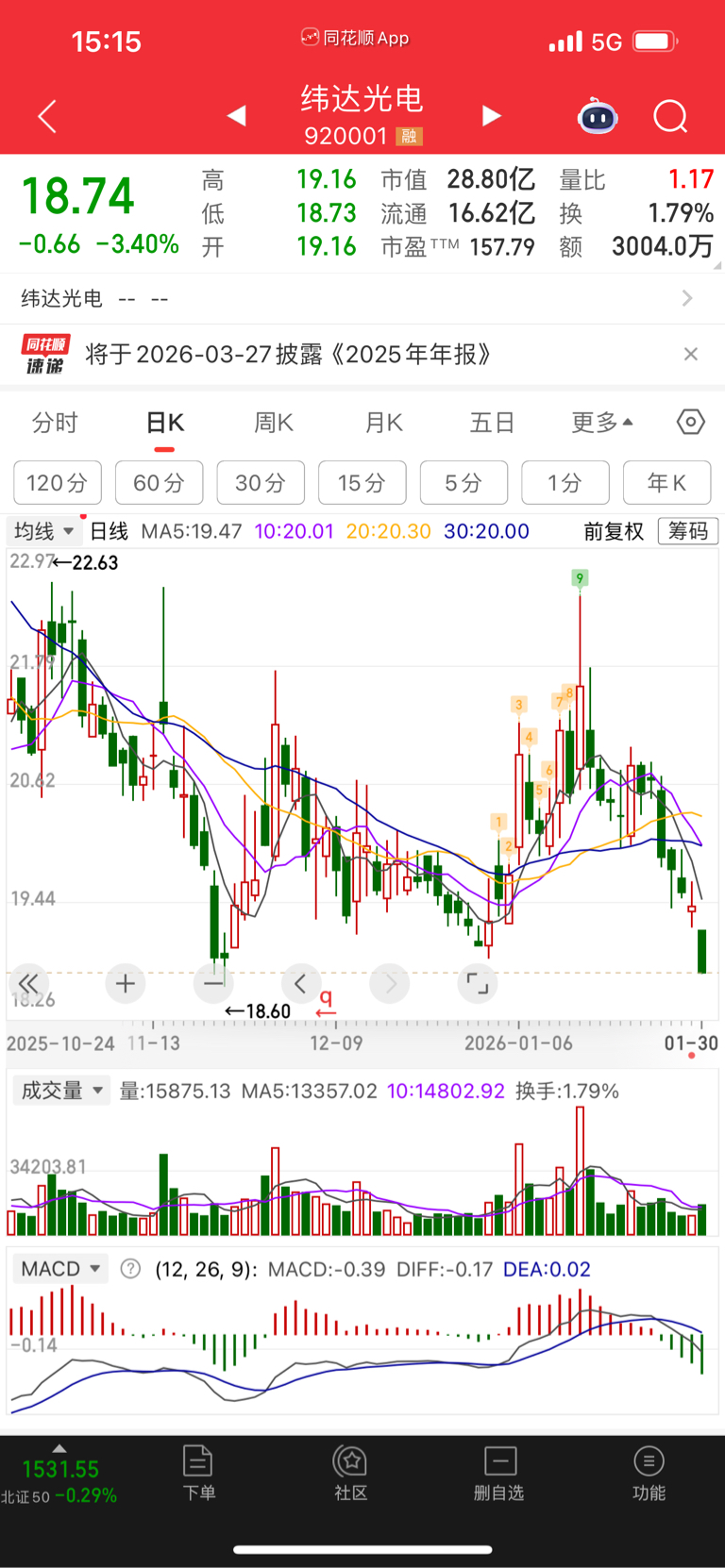Image resolution: width=725 pixels, height=1568 pixels.
Task: Change 前复权 adjustment setting
Action: [614, 531]
